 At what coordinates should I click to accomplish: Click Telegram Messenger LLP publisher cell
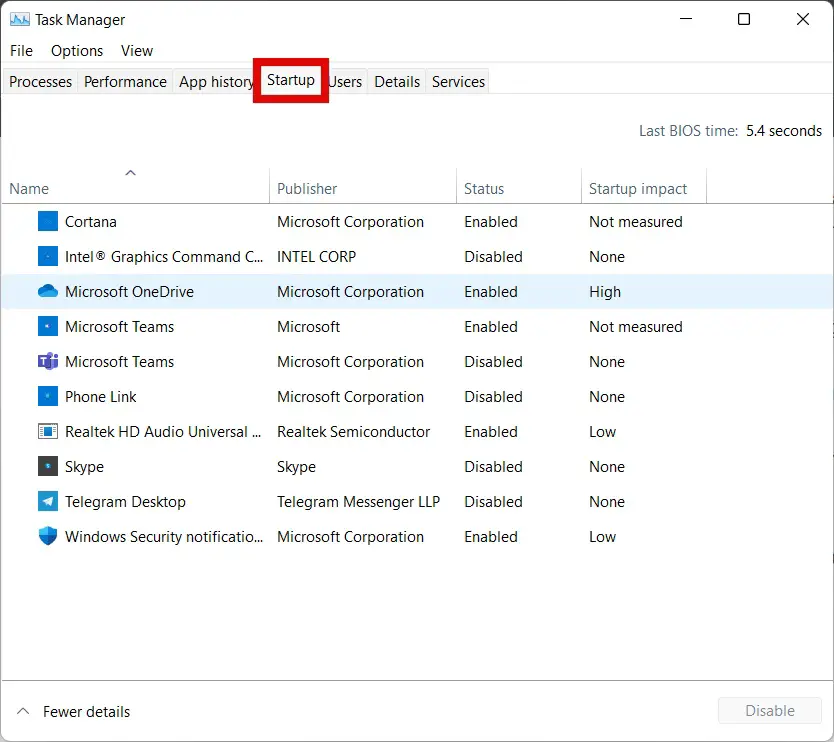click(x=358, y=502)
